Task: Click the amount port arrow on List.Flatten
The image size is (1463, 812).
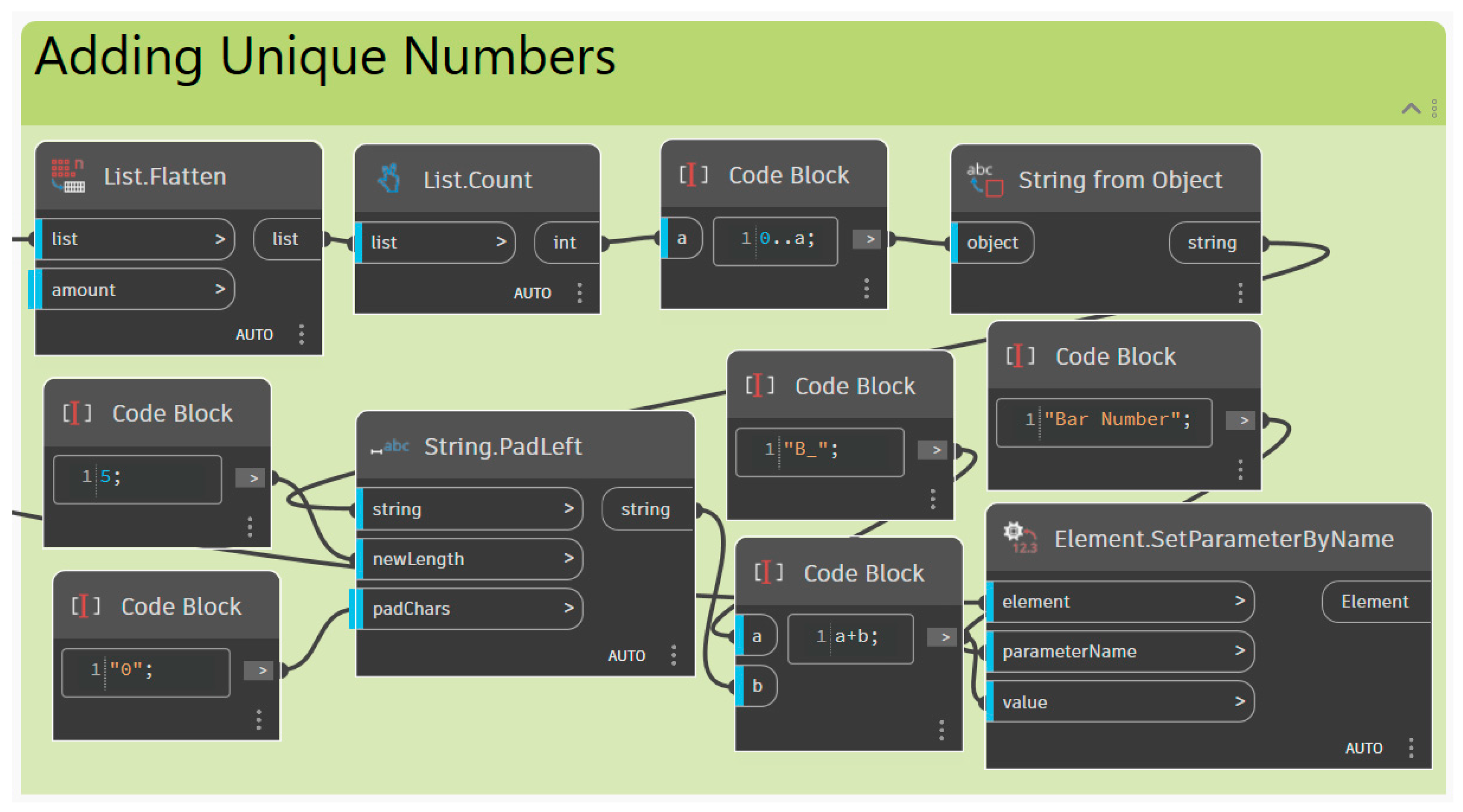Action: (220, 289)
